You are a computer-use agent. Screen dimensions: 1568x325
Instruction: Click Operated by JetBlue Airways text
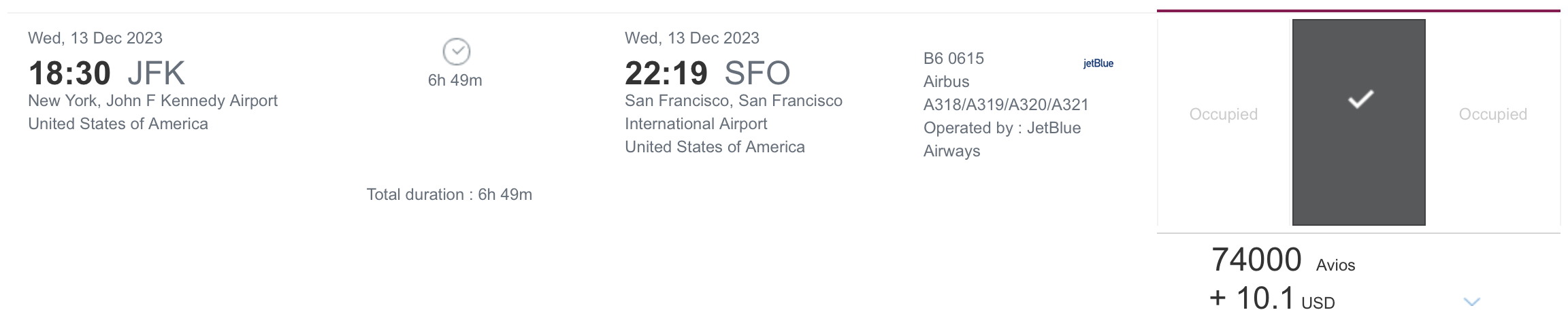tap(1002, 139)
